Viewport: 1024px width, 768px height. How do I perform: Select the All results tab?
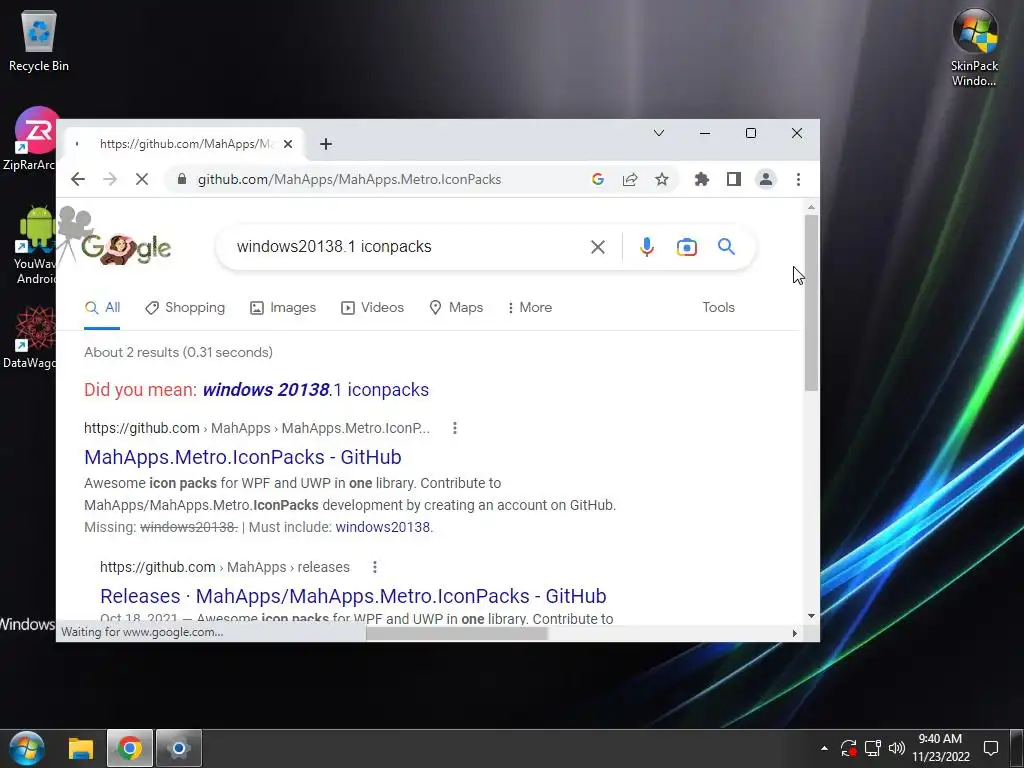tap(103, 308)
